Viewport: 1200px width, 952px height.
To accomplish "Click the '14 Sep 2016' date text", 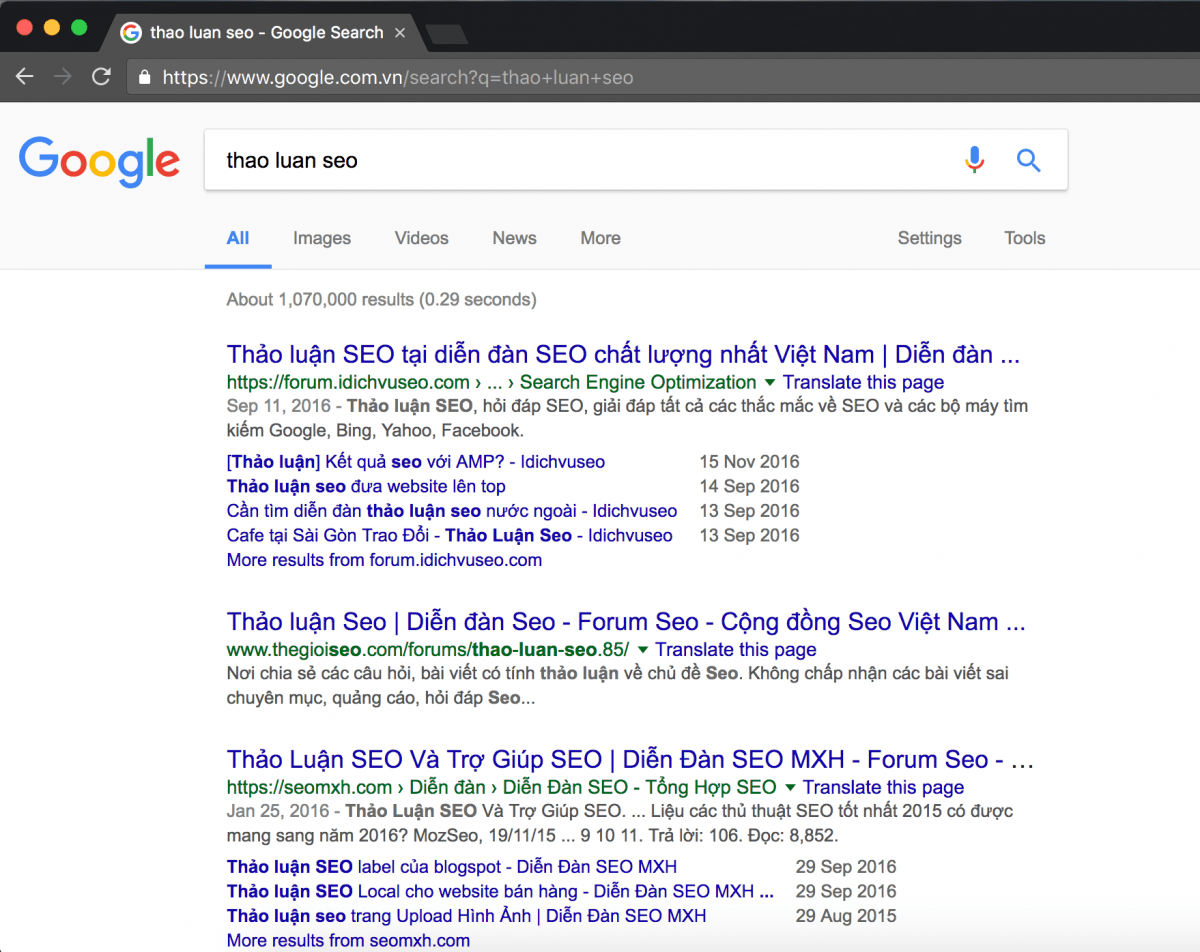I will point(749,486).
